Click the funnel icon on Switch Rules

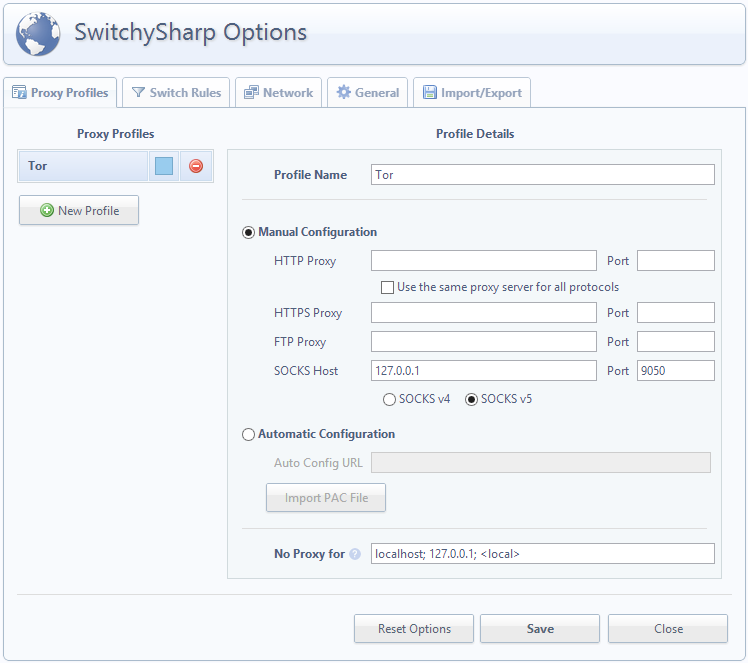tap(138, 92)
